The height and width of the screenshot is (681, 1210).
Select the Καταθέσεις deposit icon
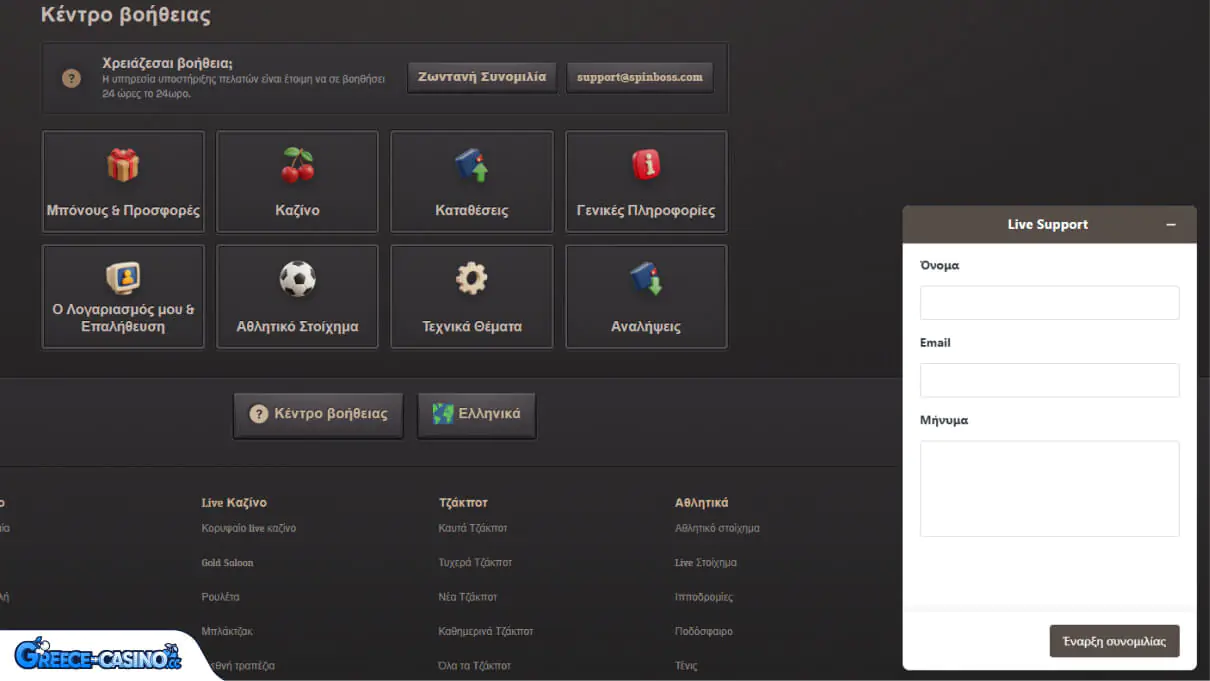point(471,166)
